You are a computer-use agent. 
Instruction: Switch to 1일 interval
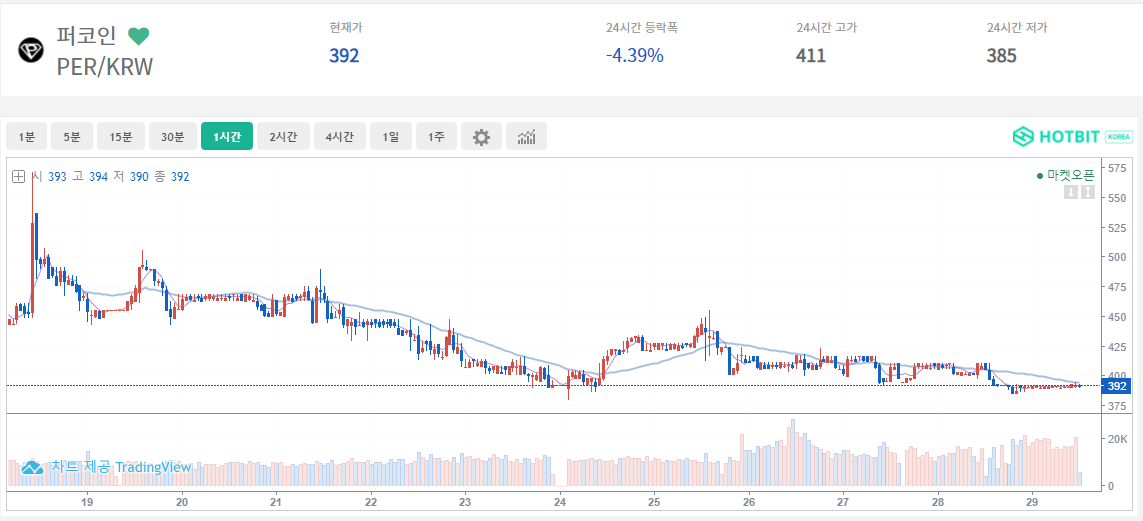(x=391, y=136)
